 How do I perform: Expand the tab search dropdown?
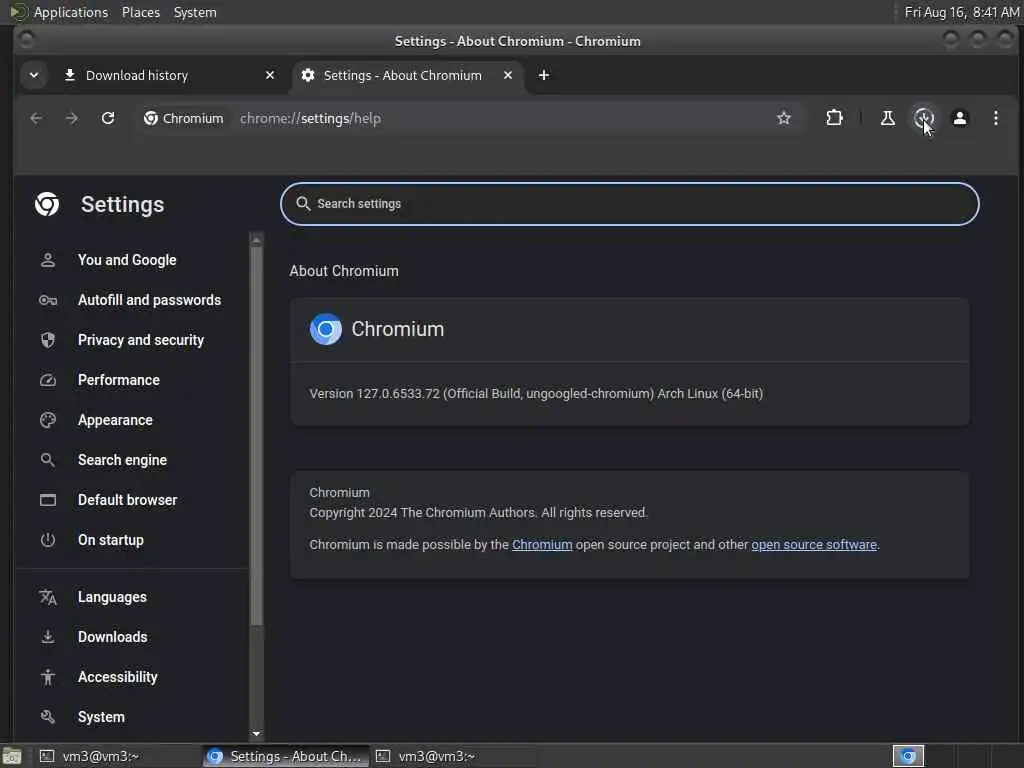(x=34, y=75)
